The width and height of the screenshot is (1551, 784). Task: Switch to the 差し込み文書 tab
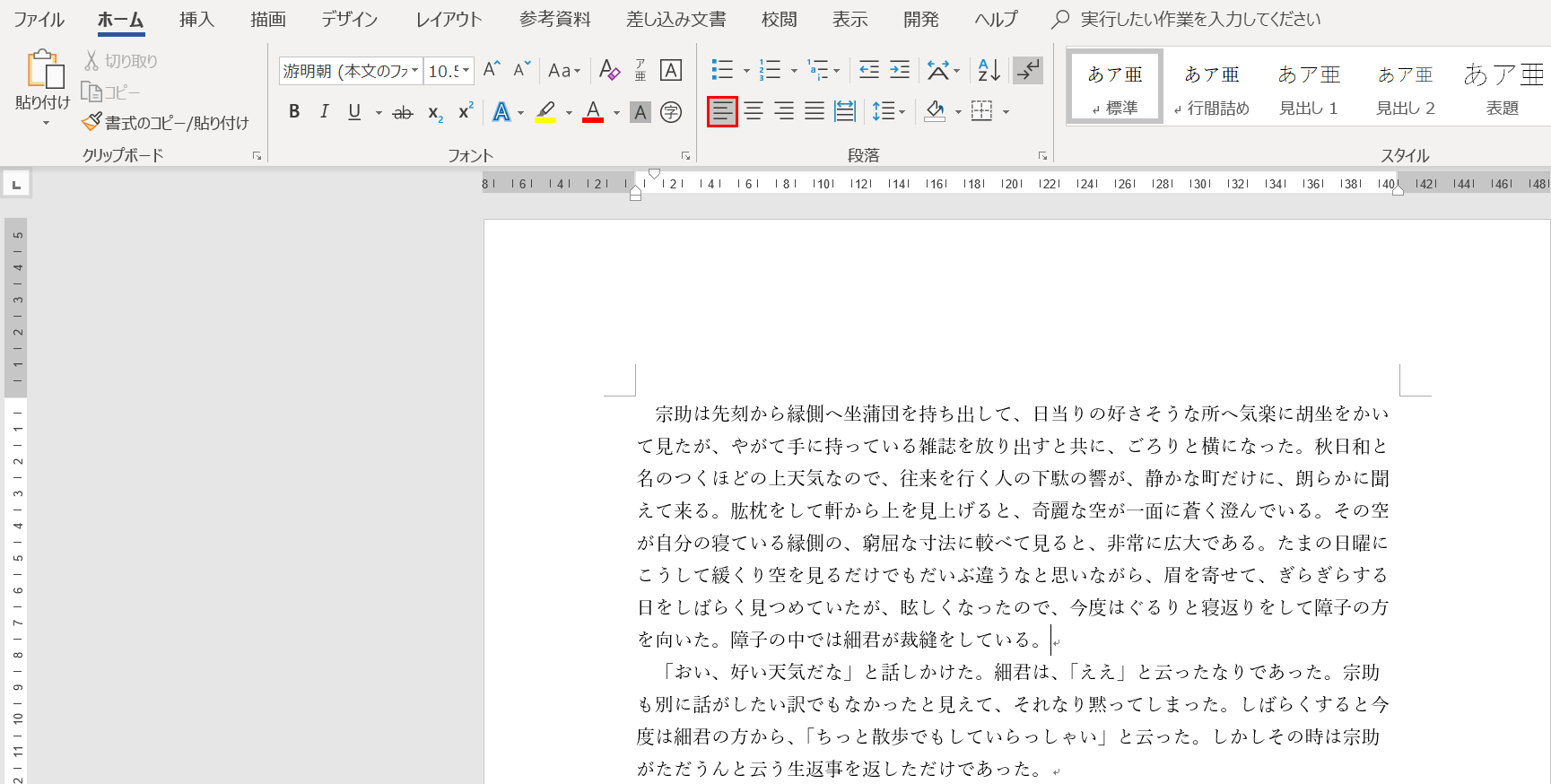676,19
